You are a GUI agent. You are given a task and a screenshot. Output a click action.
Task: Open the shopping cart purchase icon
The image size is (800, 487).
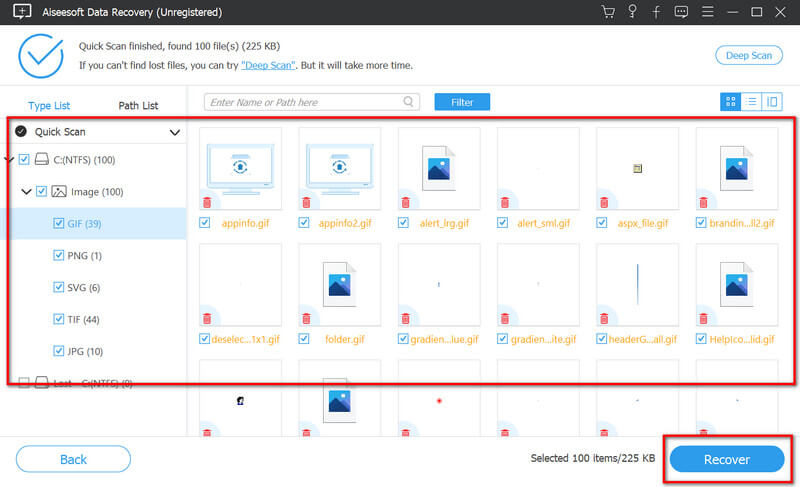(x=608, y=12)
